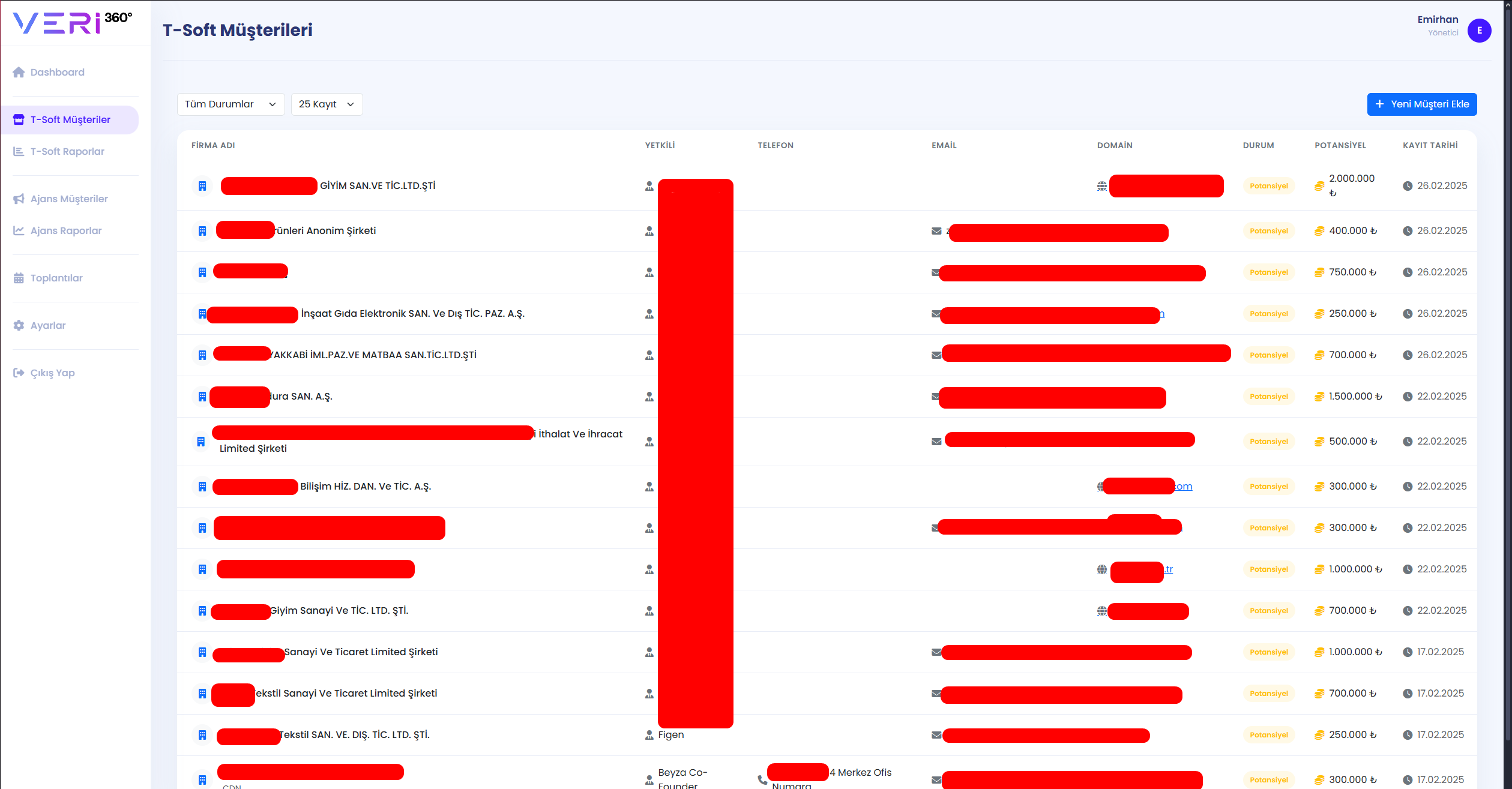Open the Ayarlar settings link
Image resolution: width=1512 pixels, height=789 pixels.
pyautogui.click(x=48, y=325)
